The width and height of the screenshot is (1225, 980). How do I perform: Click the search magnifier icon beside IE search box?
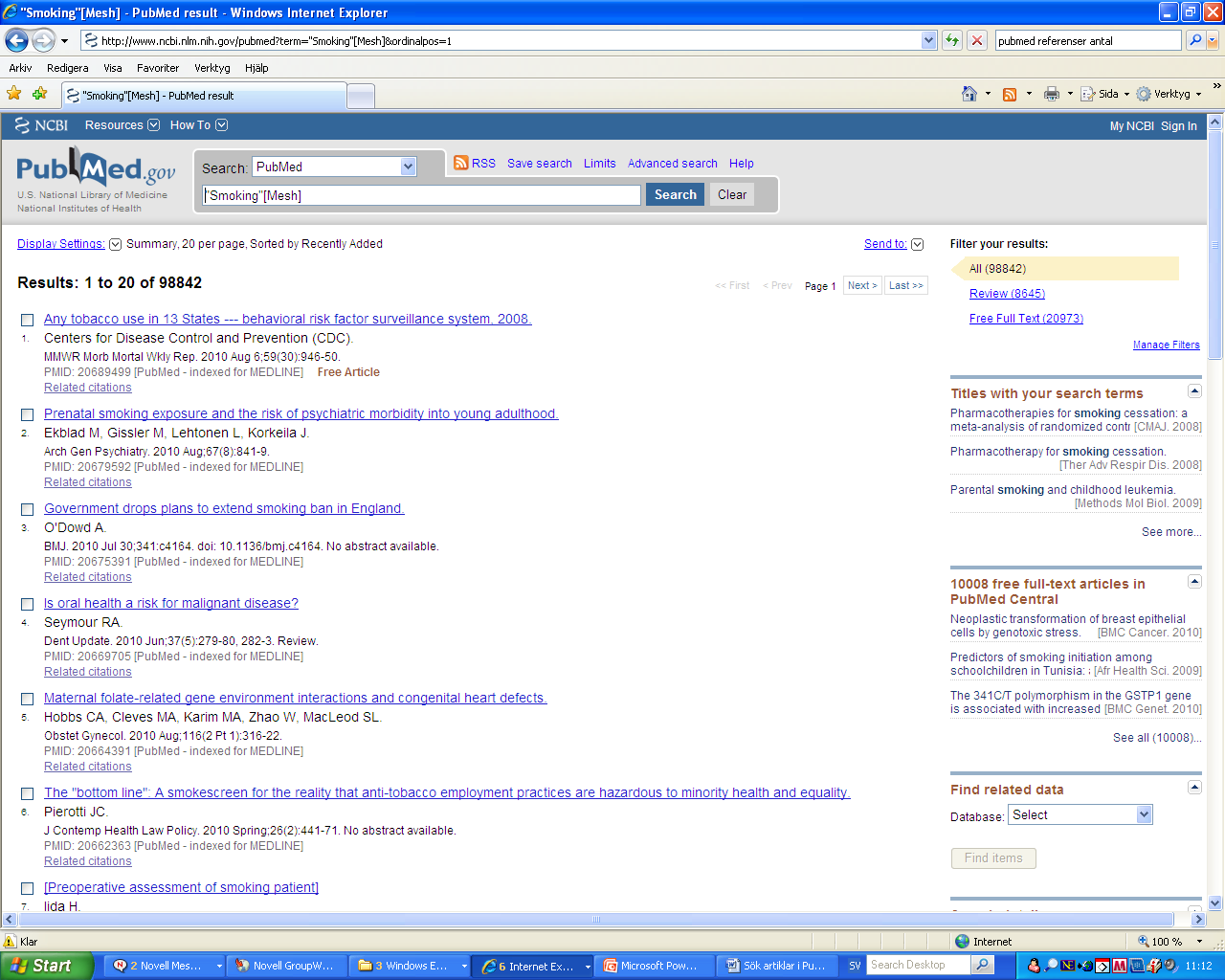(x=1194, y=40)
